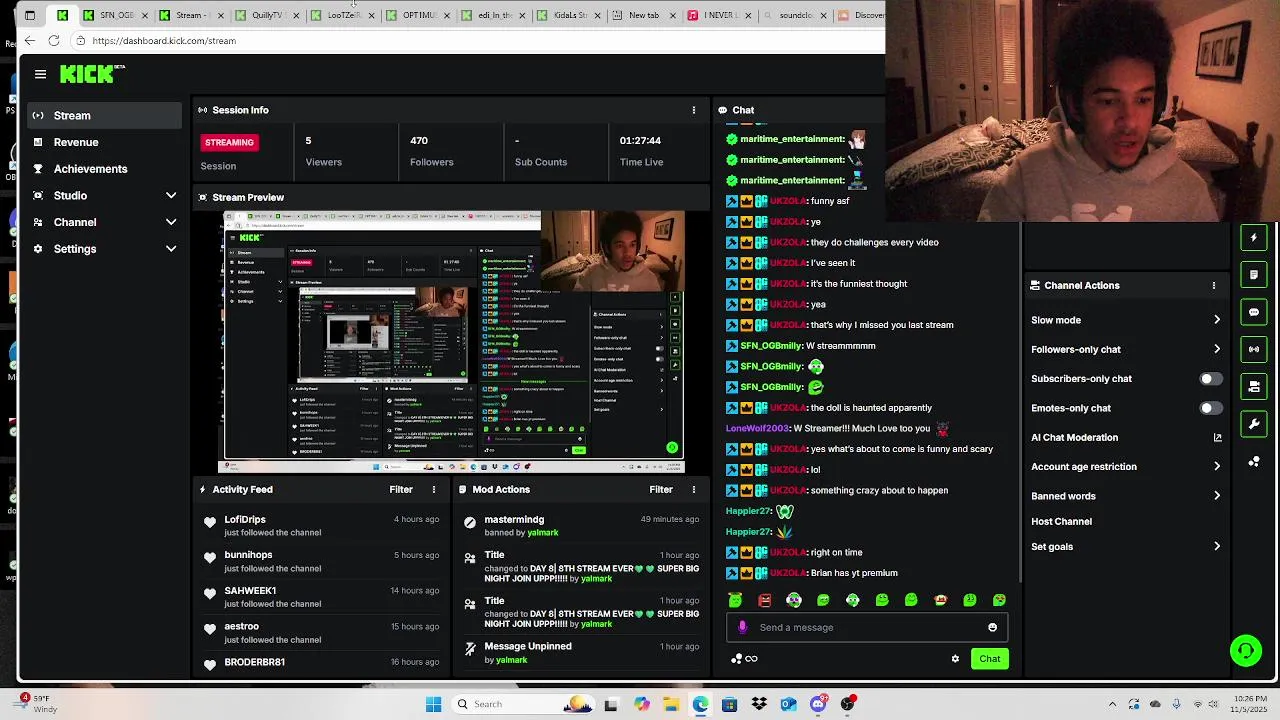Click the lightning bolt quick actions icon
Screen dimensions: 1280x720
1254,238
